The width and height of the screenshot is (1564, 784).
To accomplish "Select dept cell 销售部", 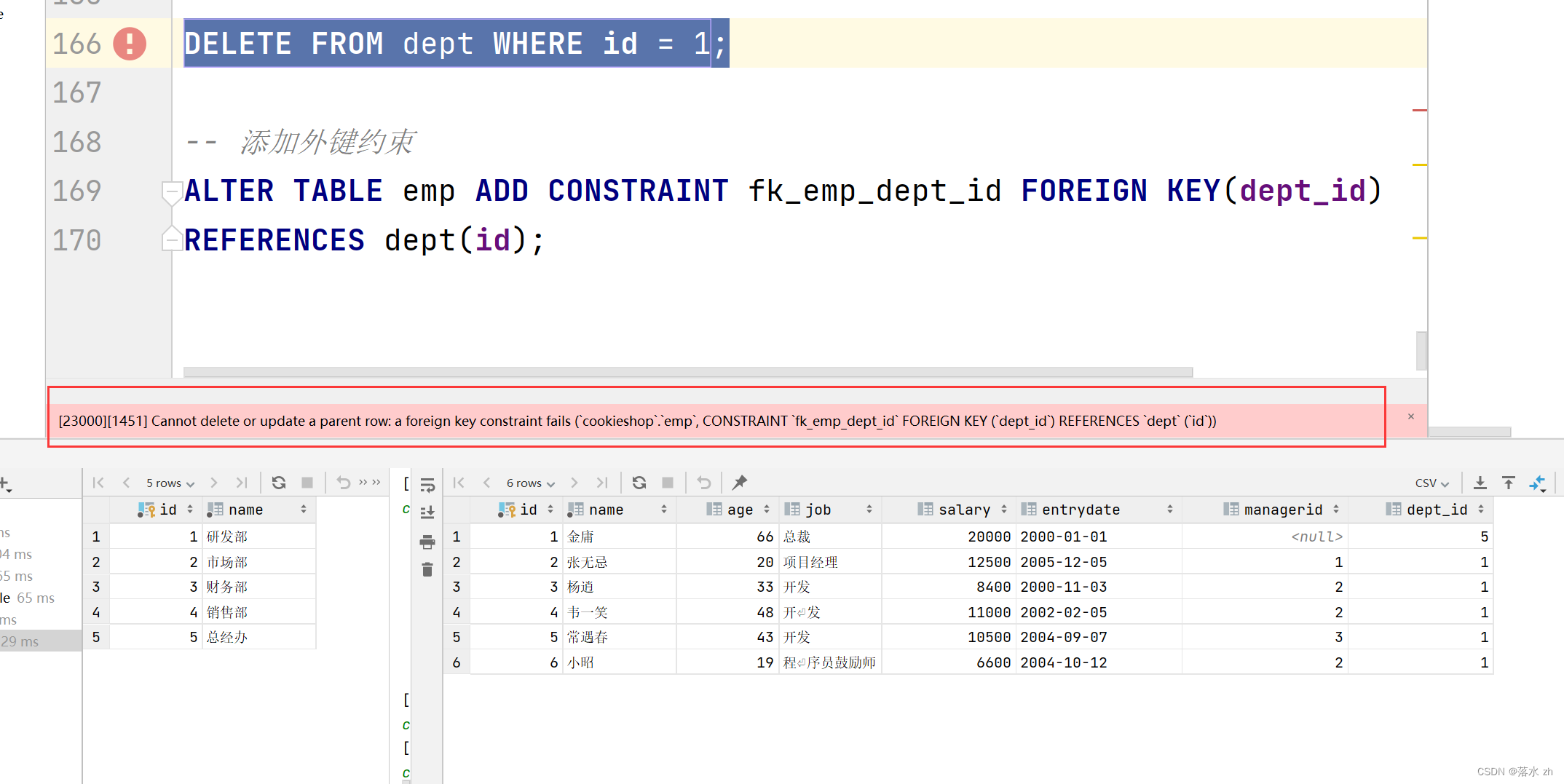I will click(x=259, y=612).
